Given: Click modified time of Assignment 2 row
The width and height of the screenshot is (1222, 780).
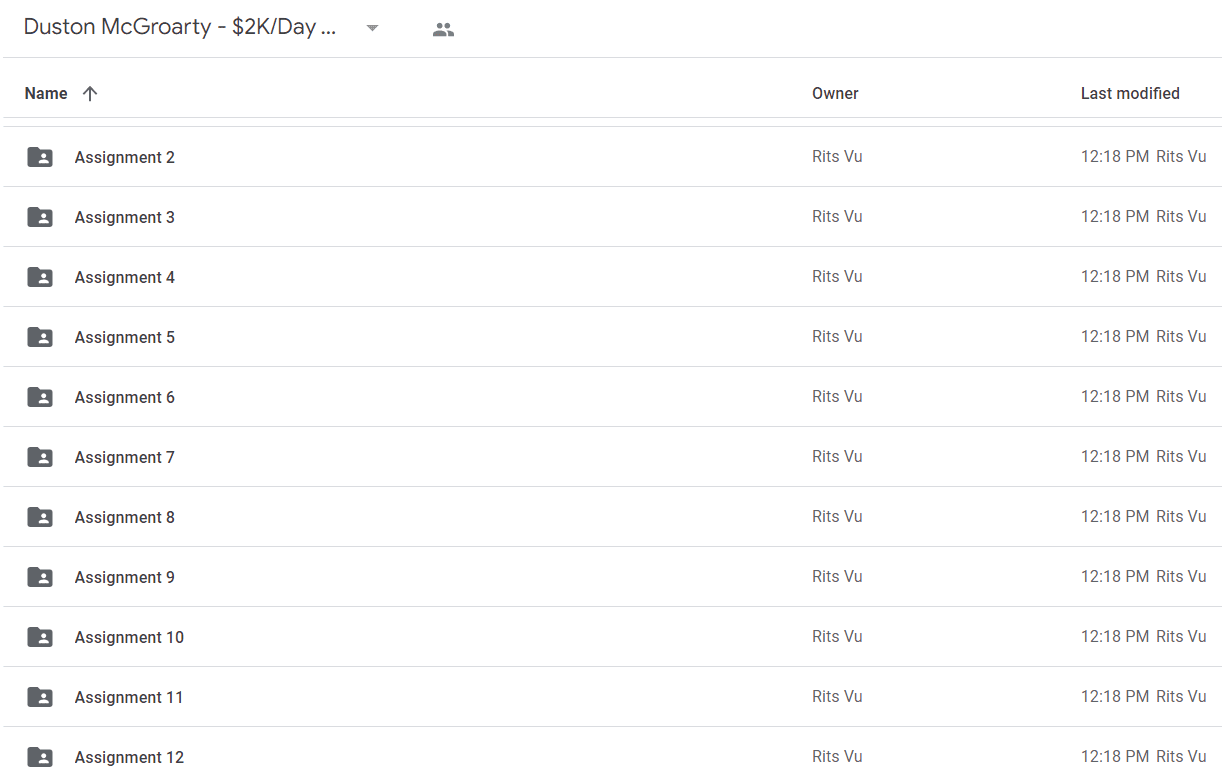Looking at the screenshot, I should pyautogui.click(x=1115, y=156).
